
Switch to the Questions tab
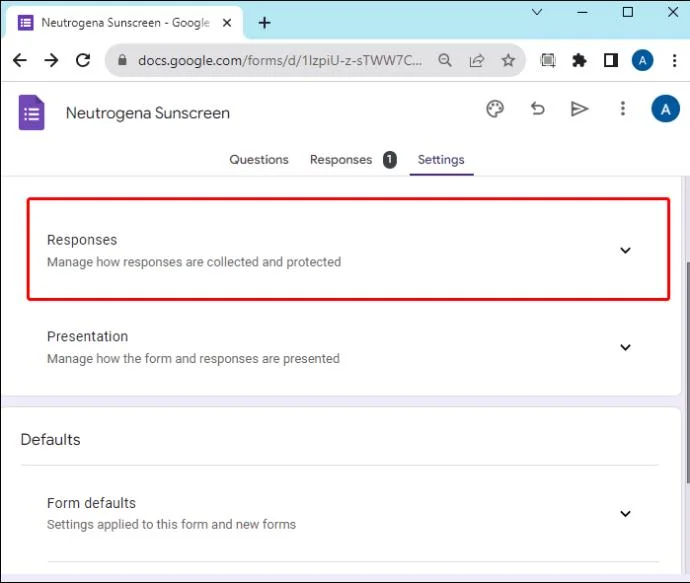259,159
